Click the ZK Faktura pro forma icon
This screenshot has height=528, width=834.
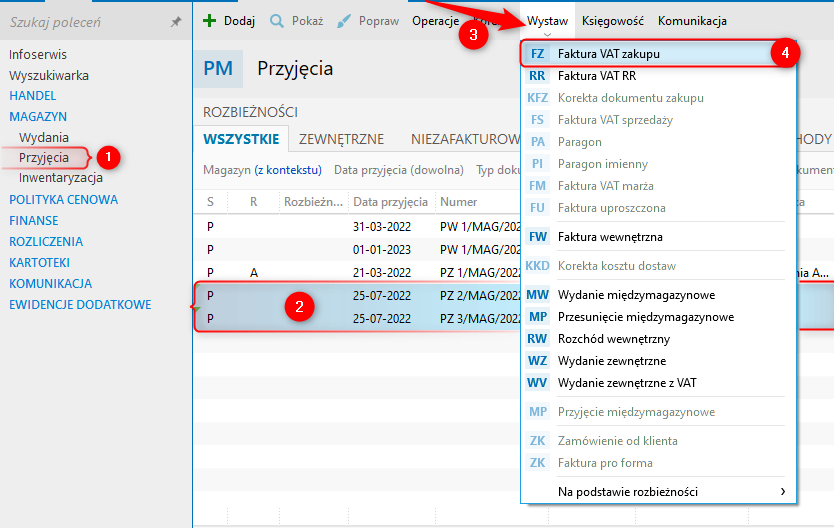[x=537, y=463]
